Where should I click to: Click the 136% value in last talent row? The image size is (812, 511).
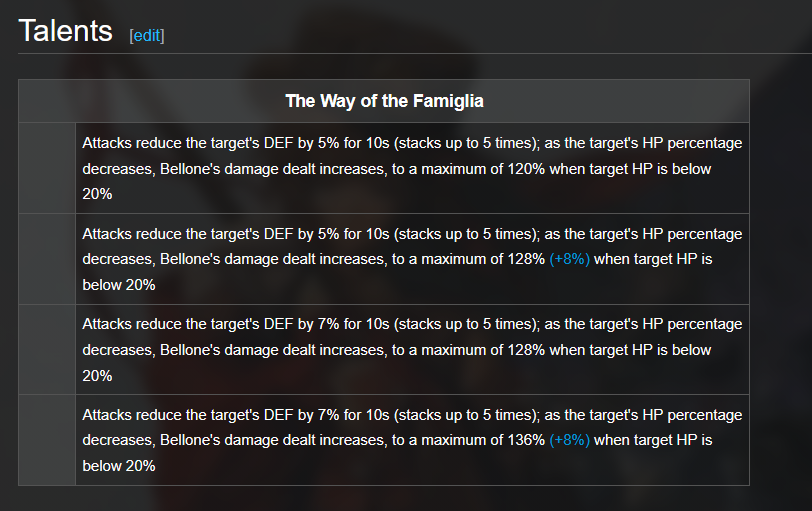coord(526,440)
